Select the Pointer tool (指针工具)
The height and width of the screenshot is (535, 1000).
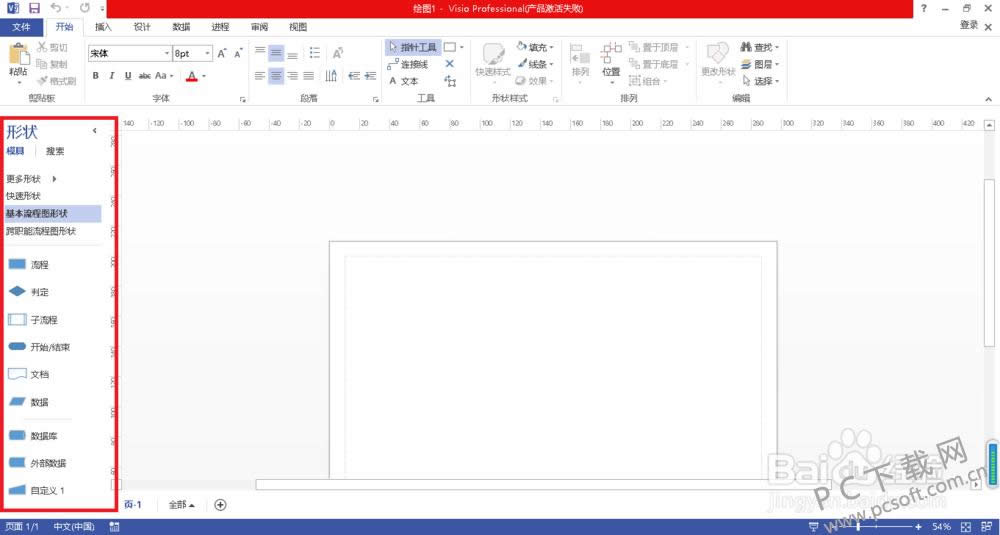[411, 47]
